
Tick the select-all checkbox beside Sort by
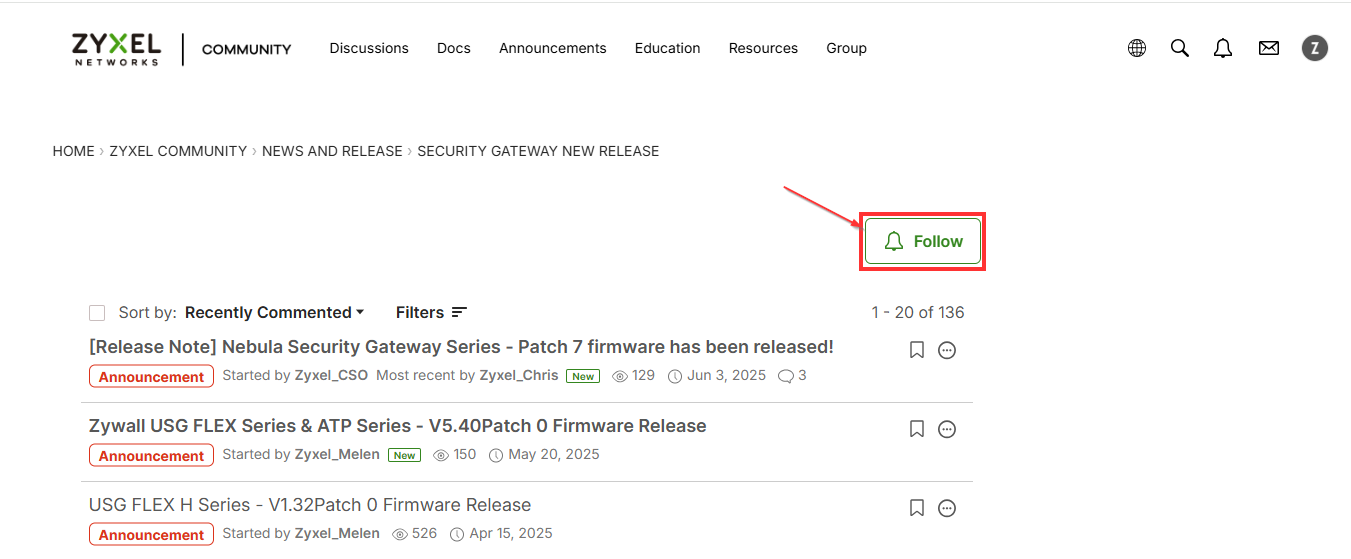pos(97,313)
